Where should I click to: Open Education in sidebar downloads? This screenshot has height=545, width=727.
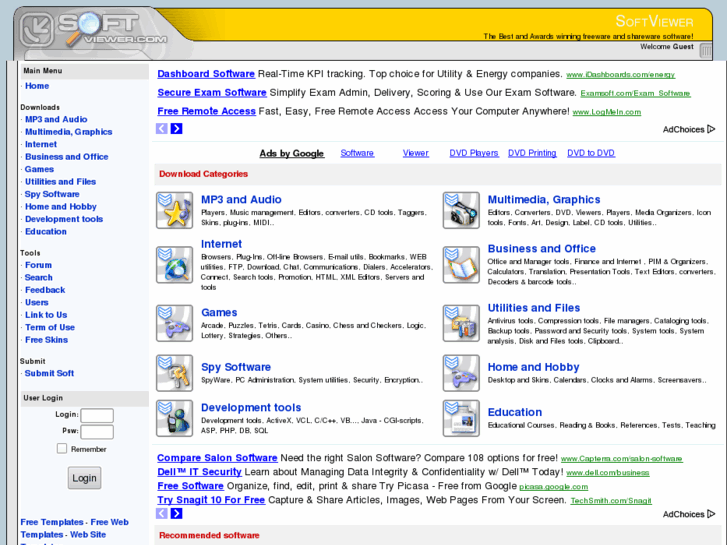[46, 232]
